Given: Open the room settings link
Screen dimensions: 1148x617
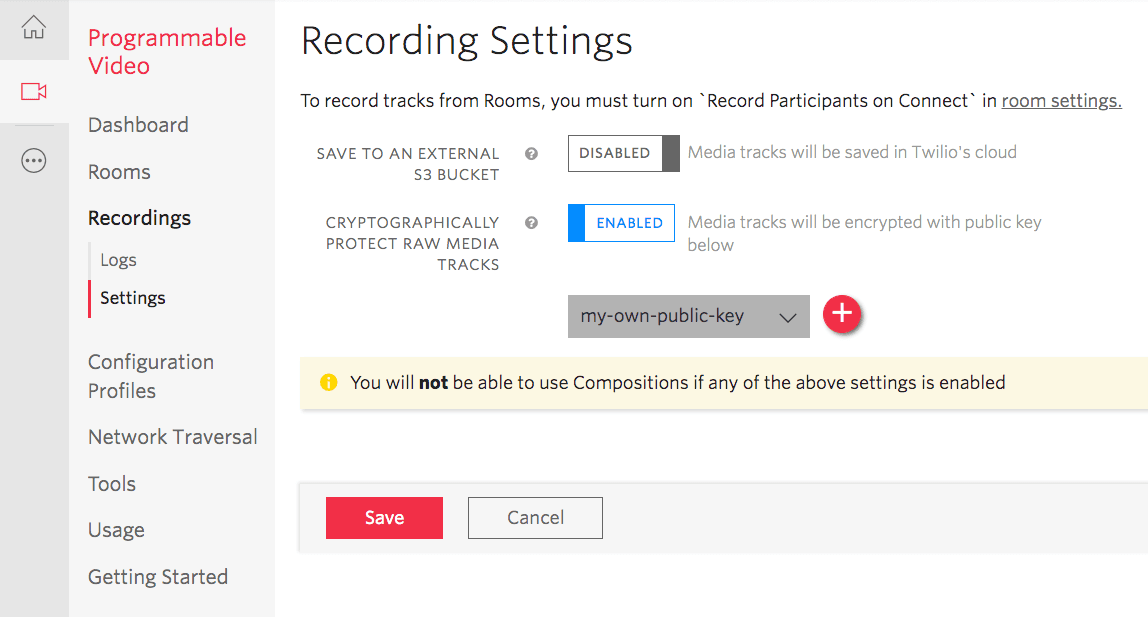Looking at the screenshot, I should tap(1060, 100).
